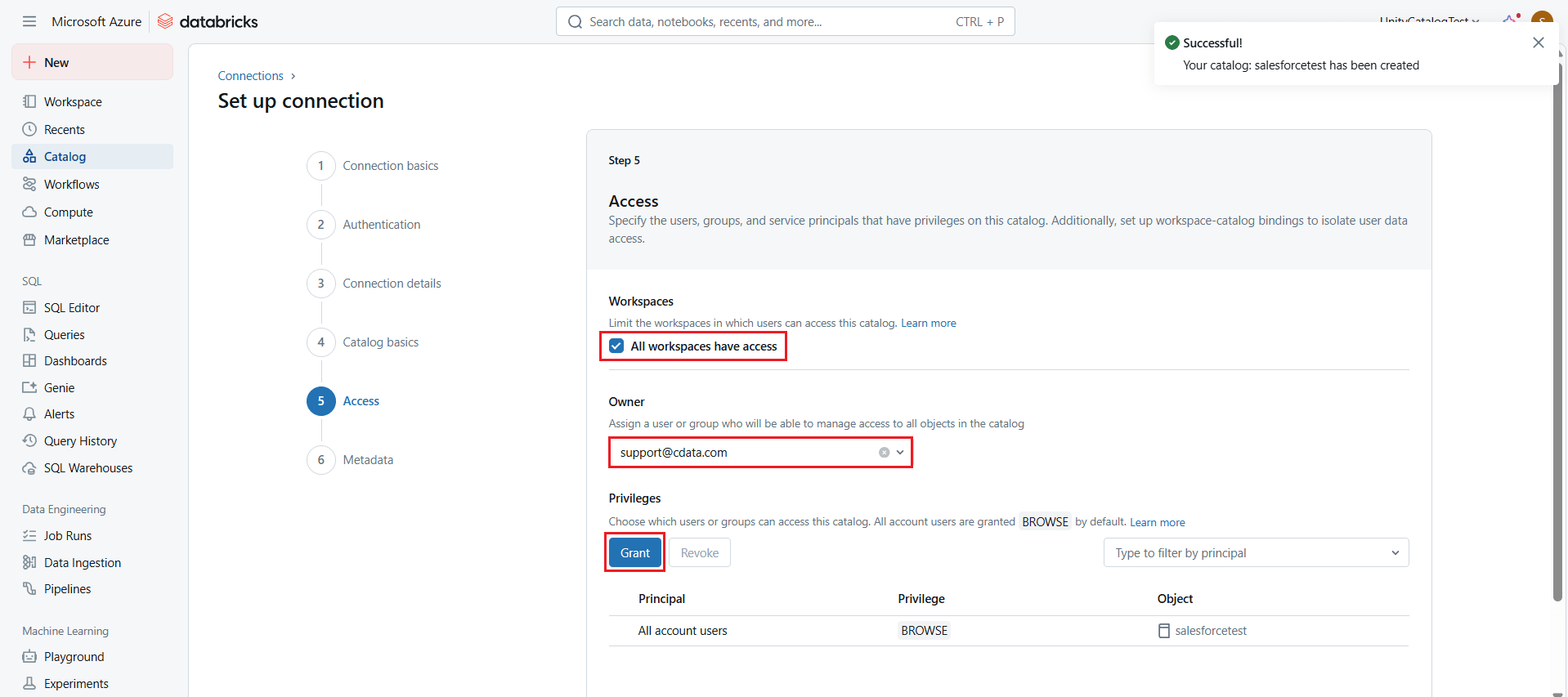Focus the search data and notebooks field

coord(786,22)
